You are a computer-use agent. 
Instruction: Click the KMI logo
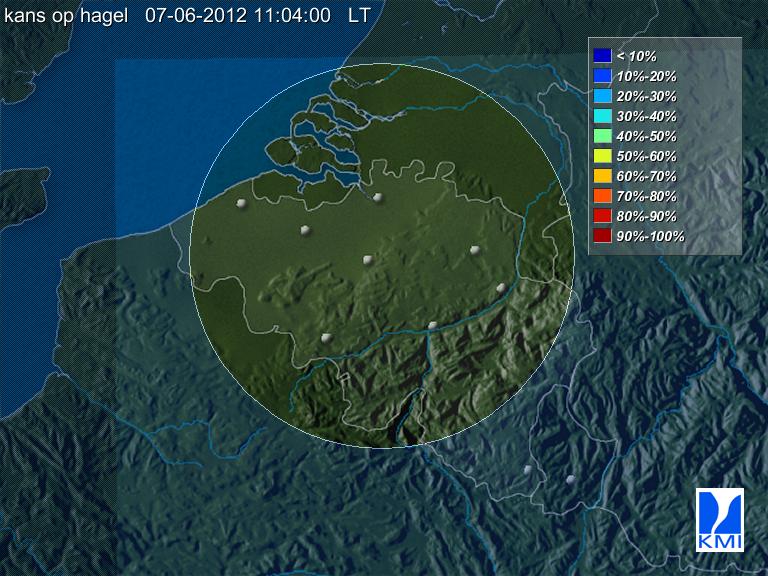(x=721, y=520)
